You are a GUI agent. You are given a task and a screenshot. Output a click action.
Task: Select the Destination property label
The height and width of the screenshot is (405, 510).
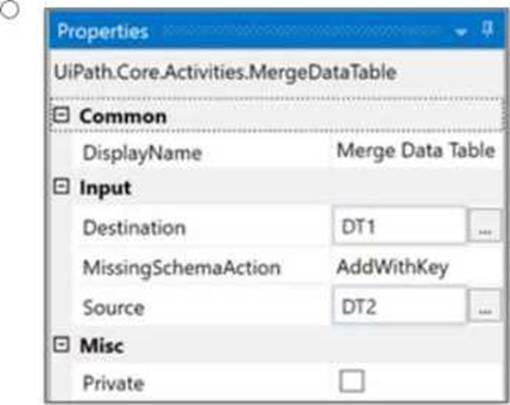pos(134,228)
